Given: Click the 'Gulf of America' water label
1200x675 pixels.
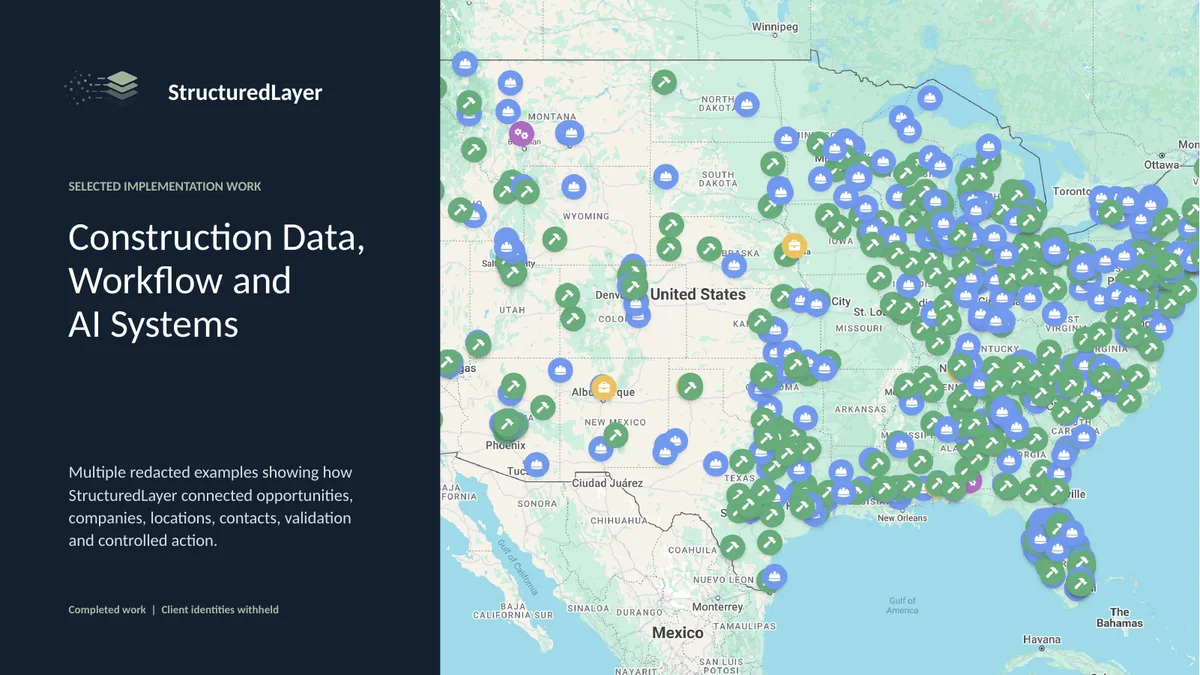Looking at the screenshot, I should tap(902, 605).
